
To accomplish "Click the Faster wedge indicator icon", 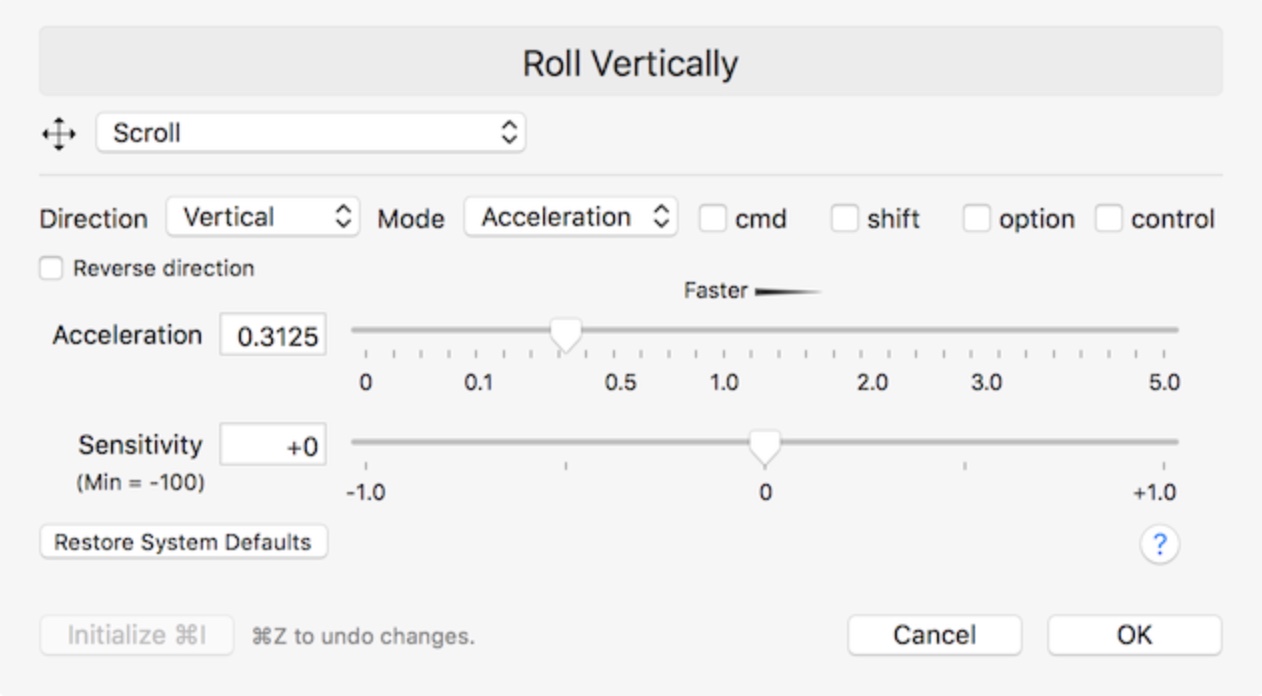I will pyautogui.click(x=788, y=292).
